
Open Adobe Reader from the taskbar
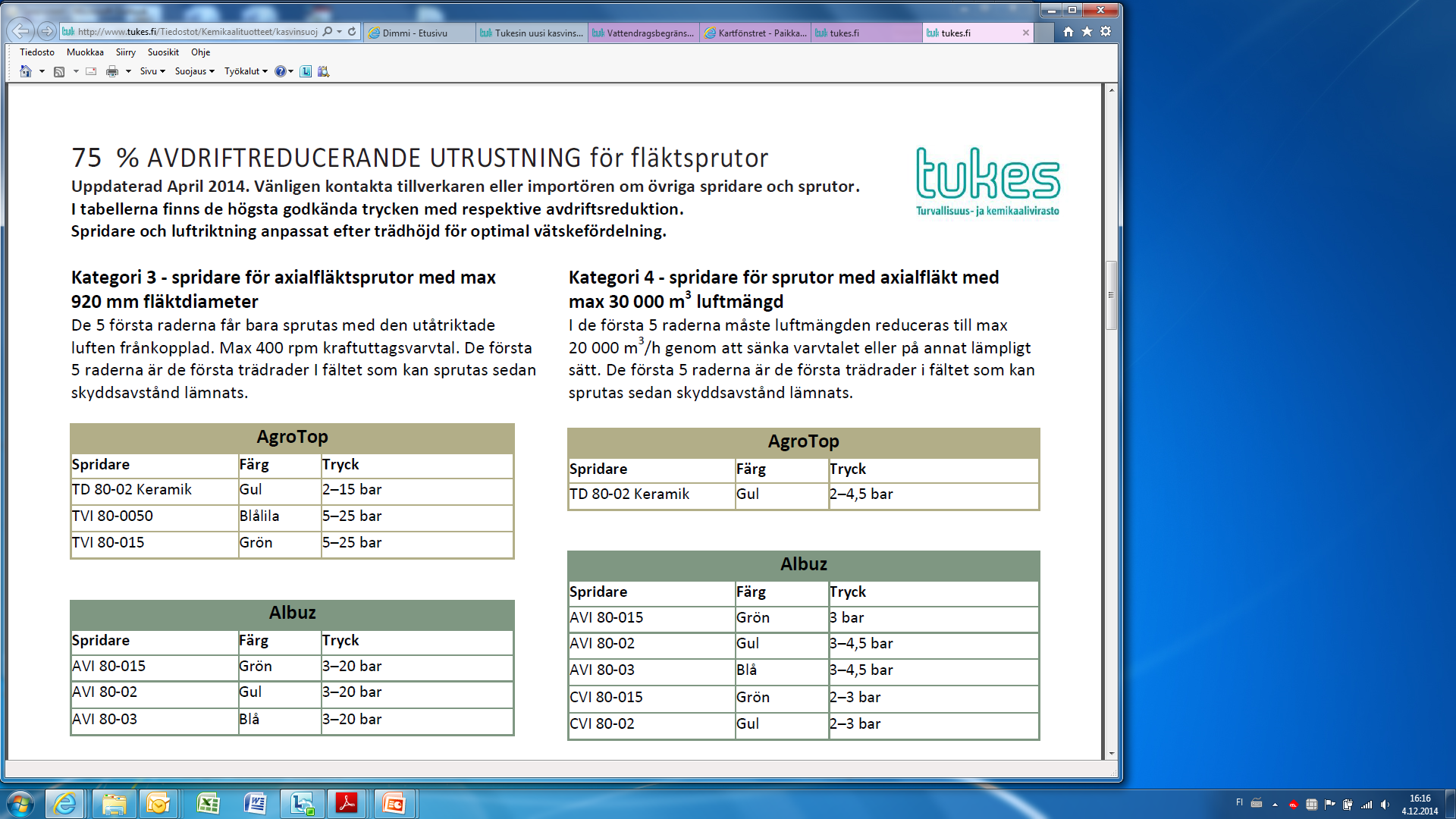[x=347, y=804]
